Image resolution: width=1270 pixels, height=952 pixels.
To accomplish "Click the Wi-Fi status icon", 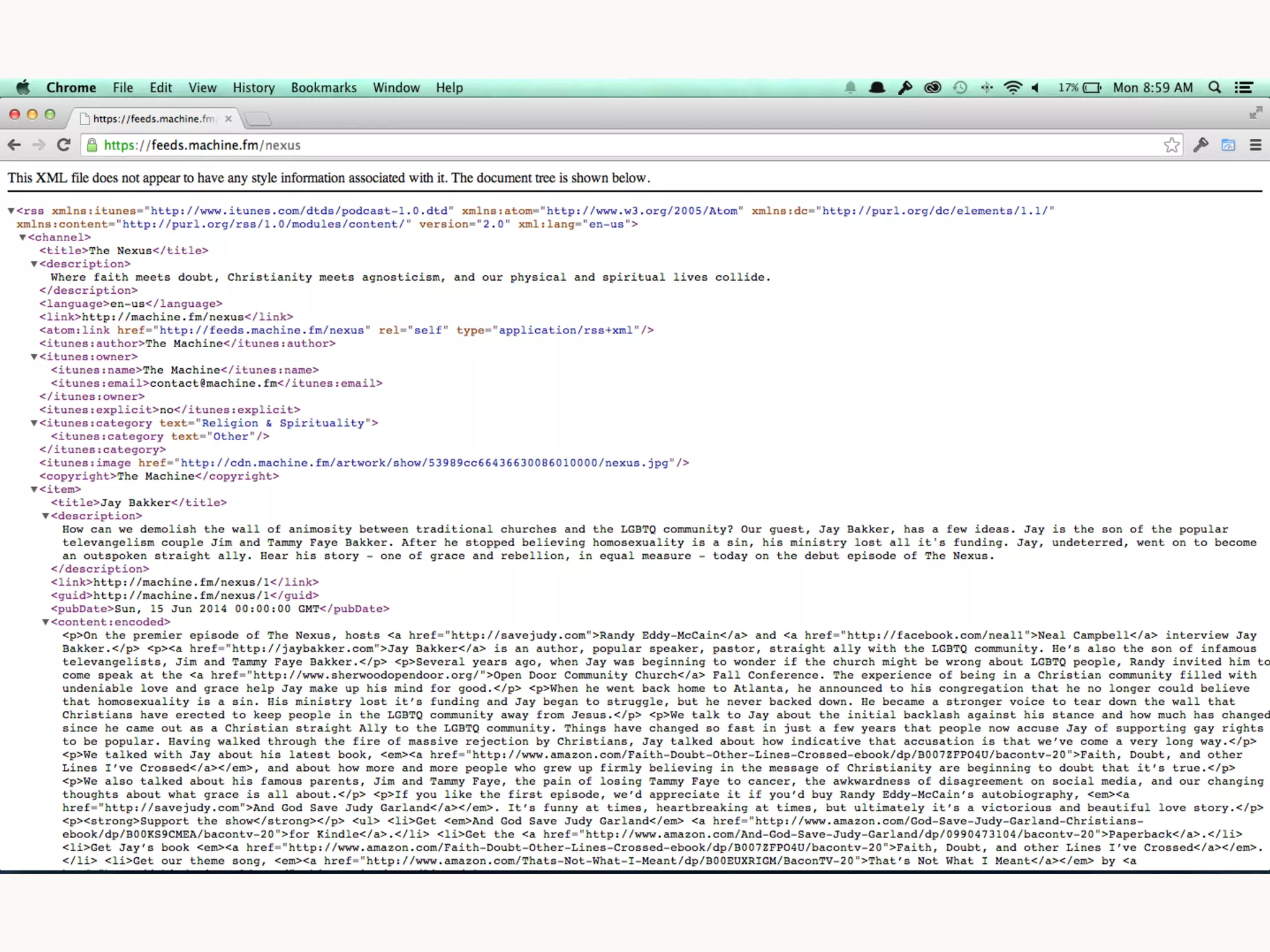I will coord(1012,87).
